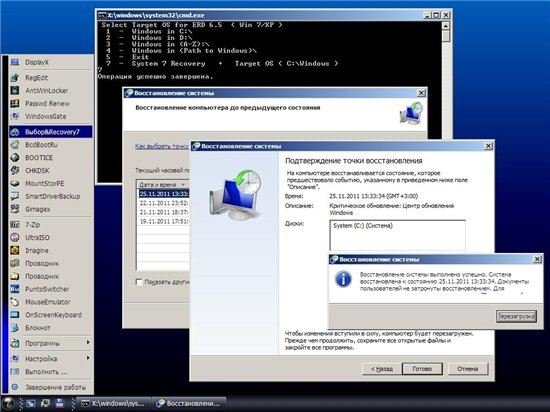Expand the Программы submenu arrow

pos(88,343)
